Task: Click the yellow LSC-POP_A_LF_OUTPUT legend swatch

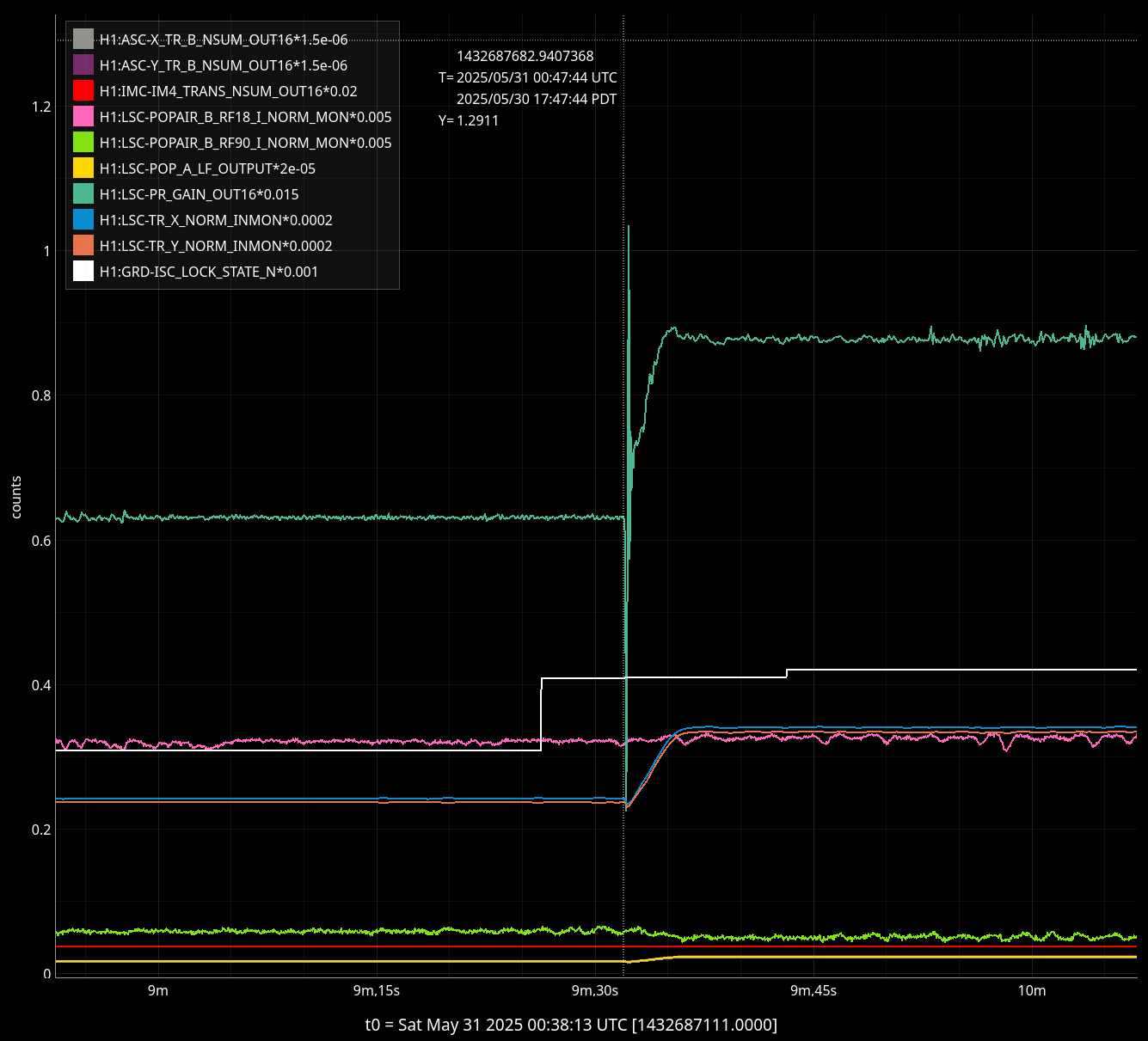Action: pos(83,168)
